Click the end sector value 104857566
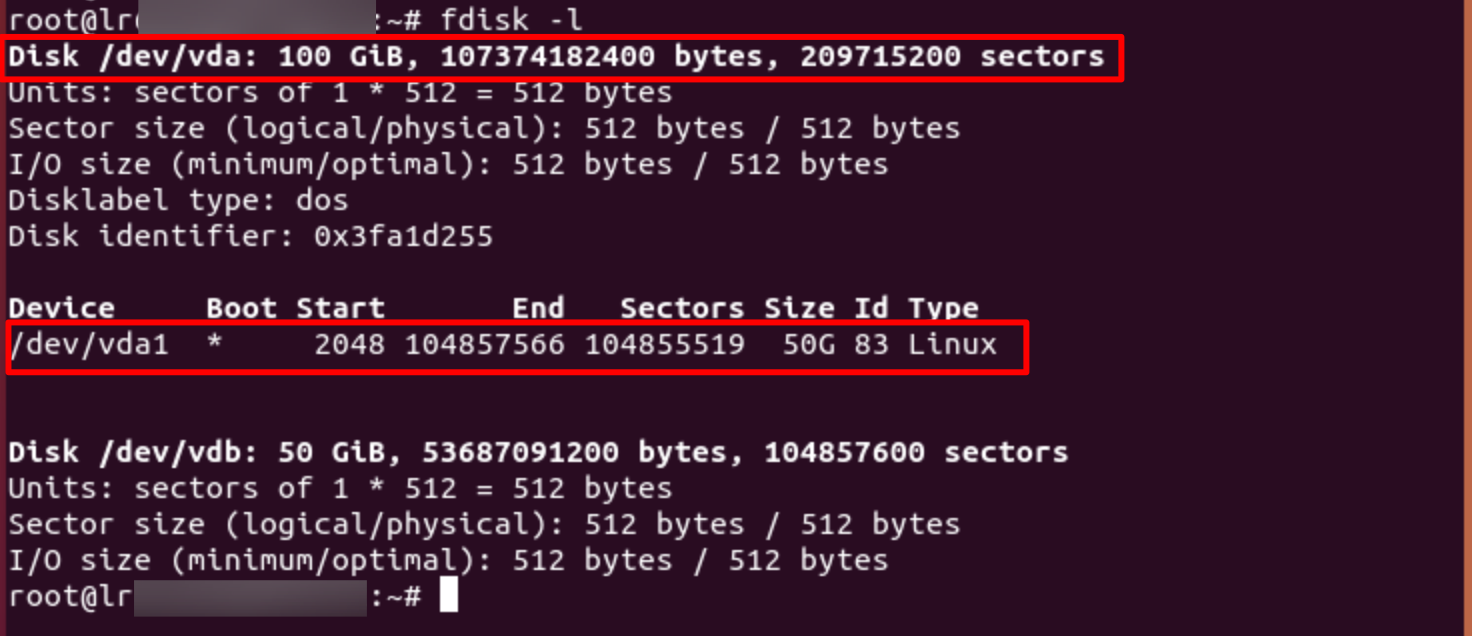 484,345
